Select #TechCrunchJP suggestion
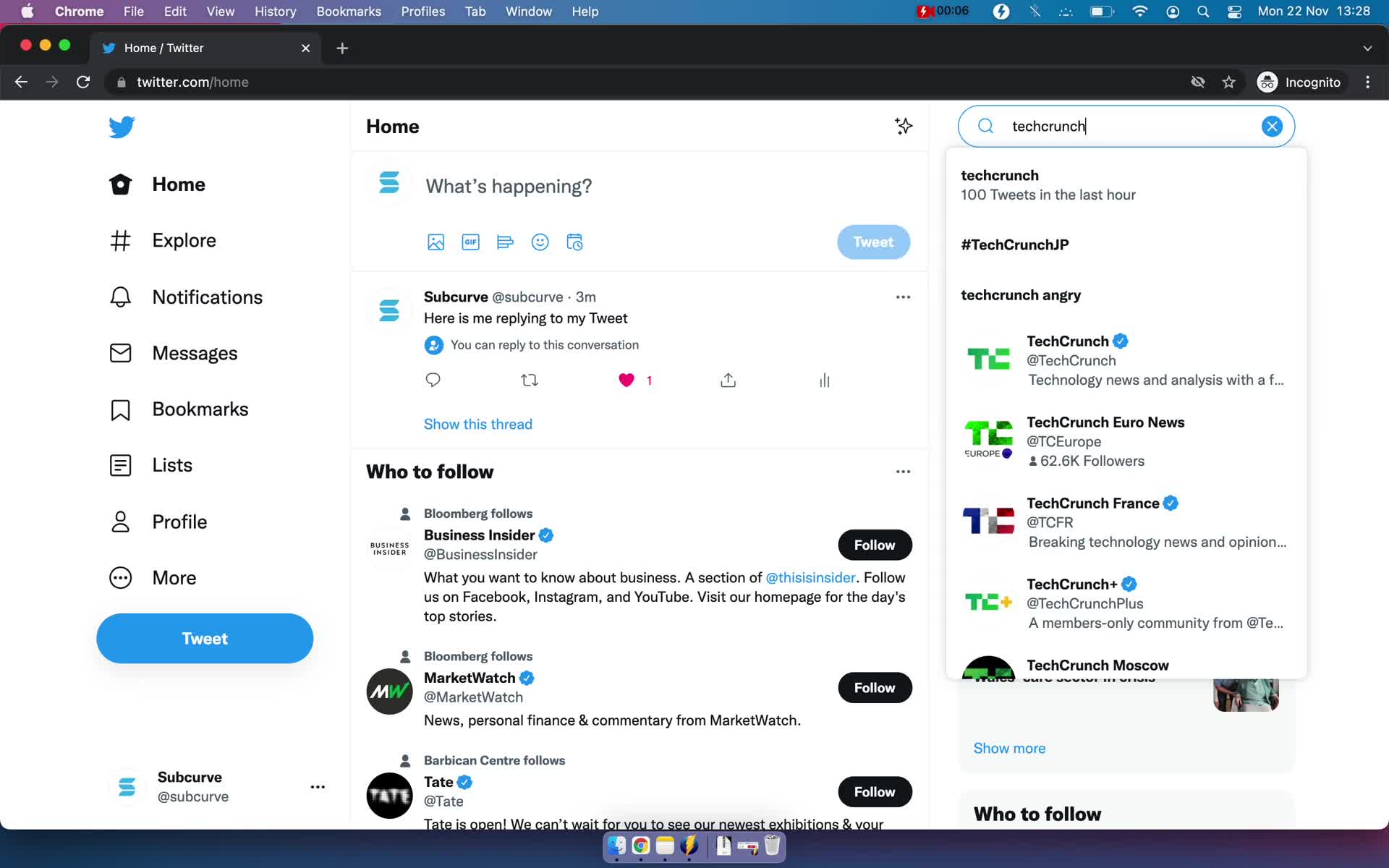This screenshot has width=1389, height=868. 1126,244
